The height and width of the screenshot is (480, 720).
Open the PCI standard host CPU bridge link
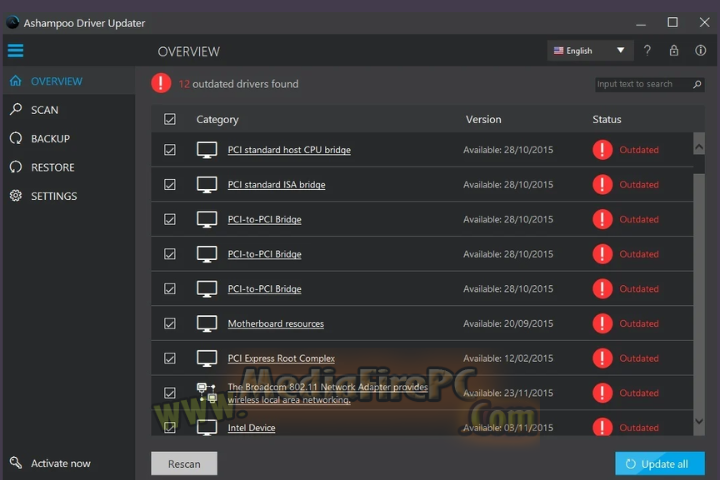289,150
